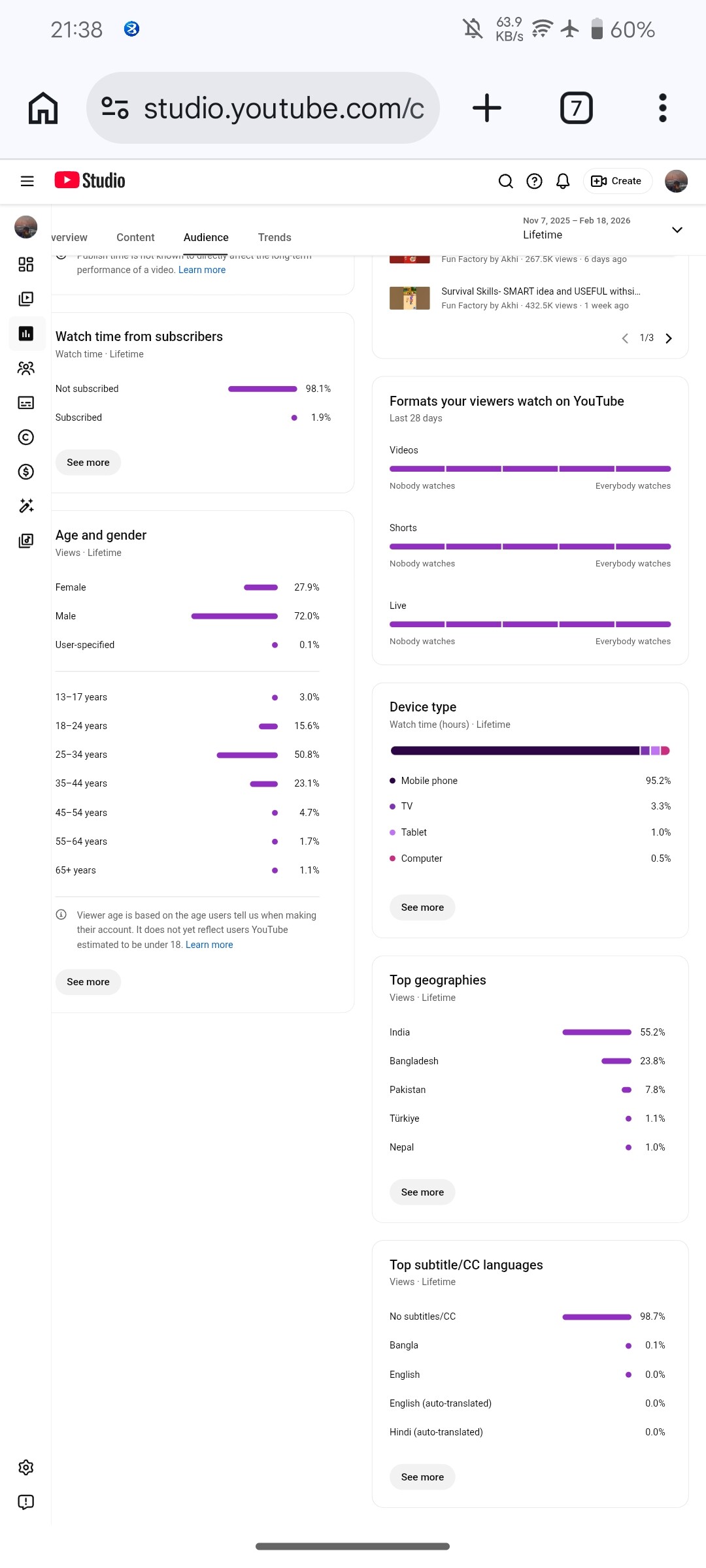Open the Community people icon in sidebar

tap(26, 368)
